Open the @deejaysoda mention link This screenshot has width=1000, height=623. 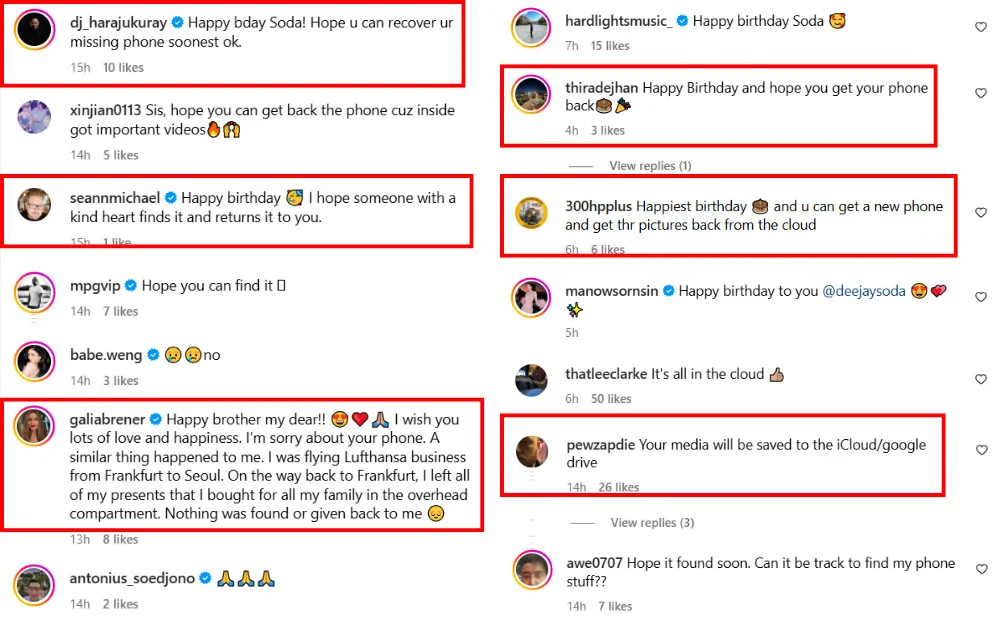click(863, 291)
